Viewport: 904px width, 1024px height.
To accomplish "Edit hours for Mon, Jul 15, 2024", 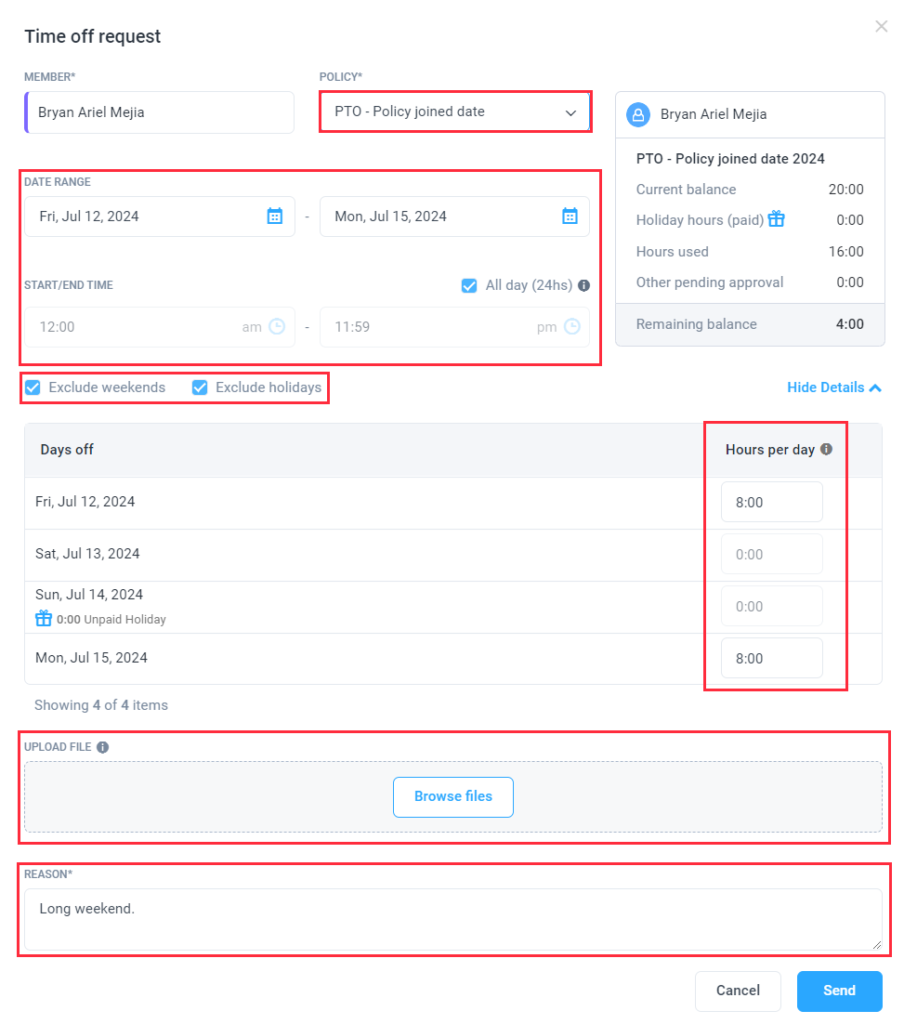I will click(771, 659).
